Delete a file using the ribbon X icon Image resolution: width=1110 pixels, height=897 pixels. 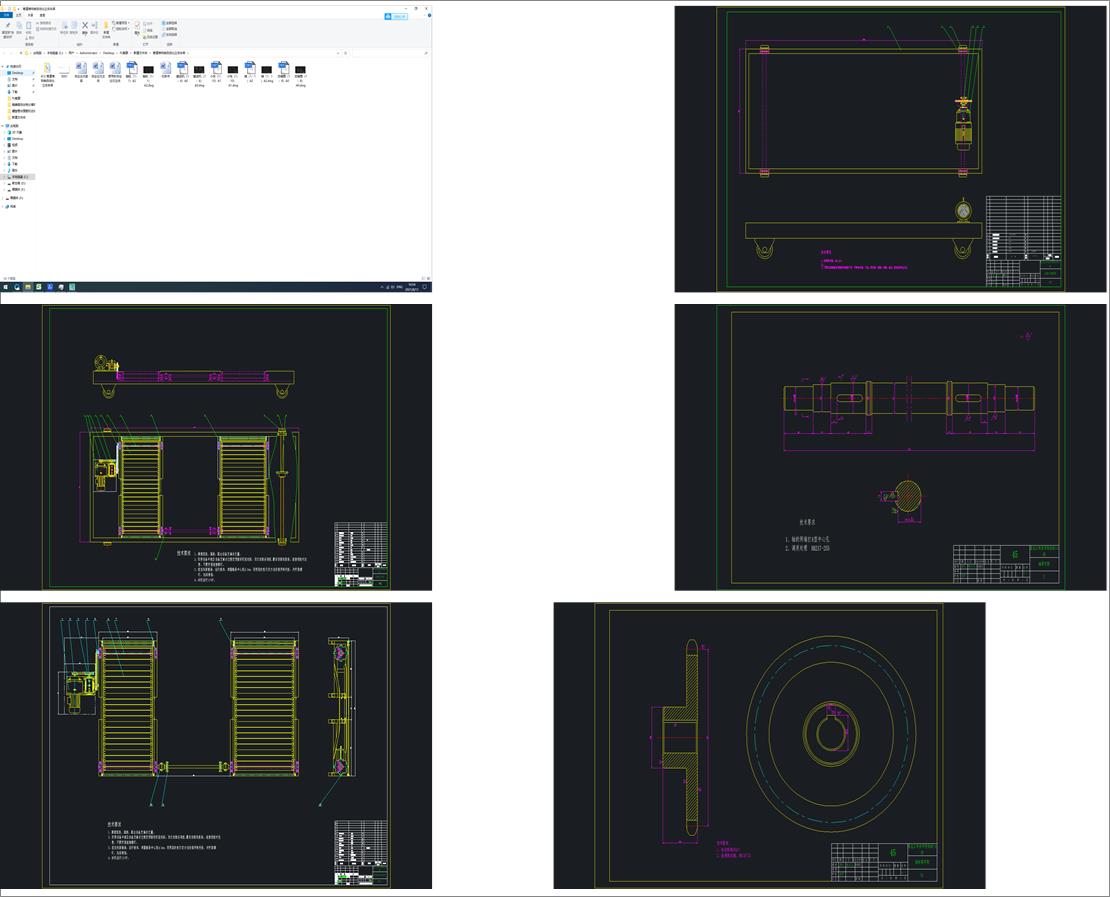85,26
